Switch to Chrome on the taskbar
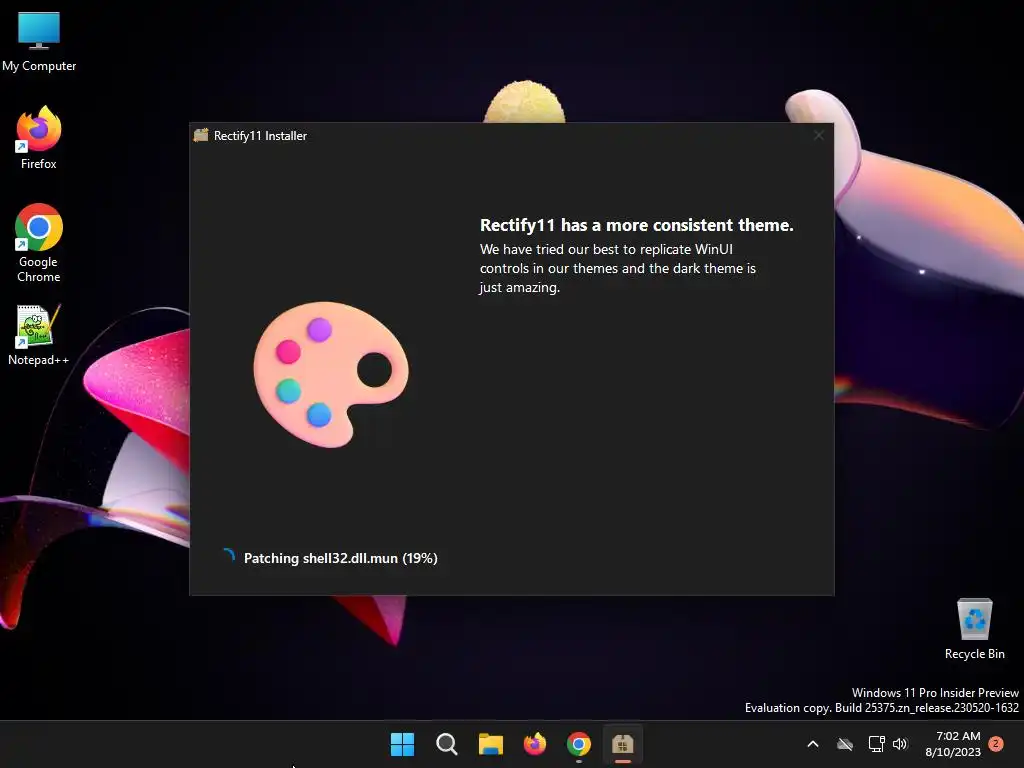The width and height of the screenshot is (1024, 768). (579, 744)
